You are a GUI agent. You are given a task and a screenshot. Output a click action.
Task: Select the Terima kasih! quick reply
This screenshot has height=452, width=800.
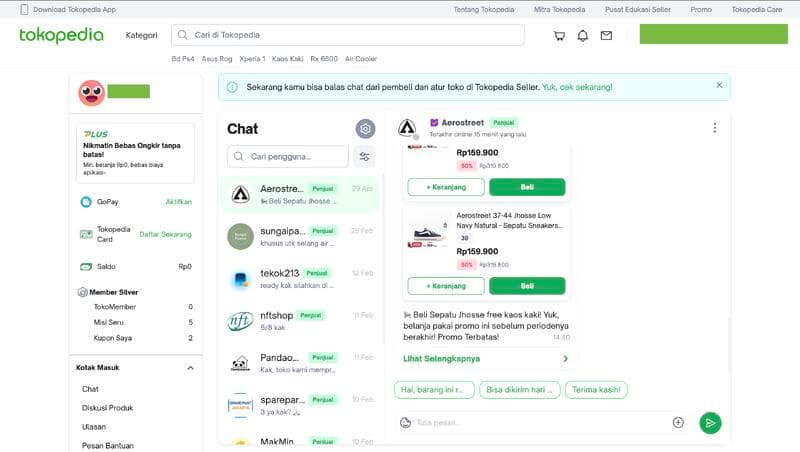(x=596, y=390)
